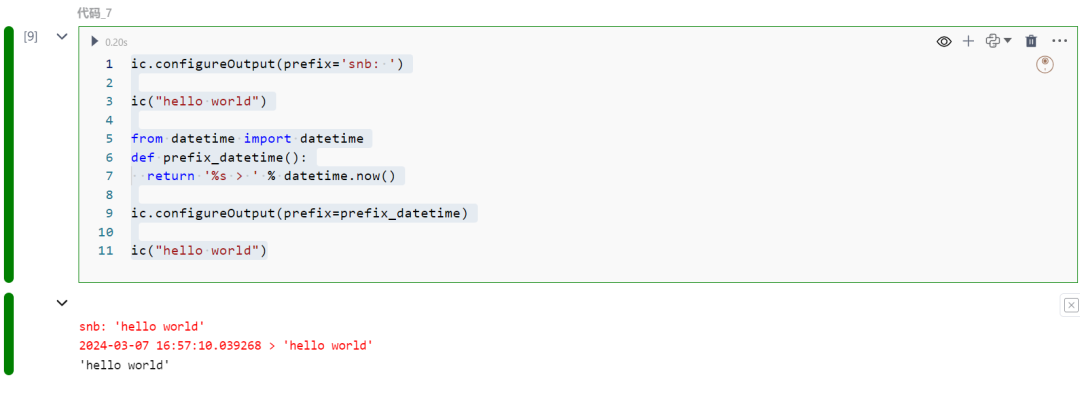Click line number 7 in the gutter
1080x404 pixels.
coord(107,176)
